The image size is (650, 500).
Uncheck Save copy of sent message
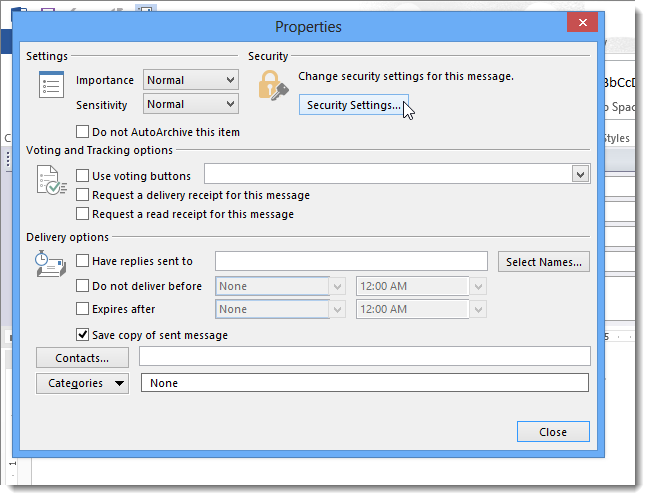82,335
